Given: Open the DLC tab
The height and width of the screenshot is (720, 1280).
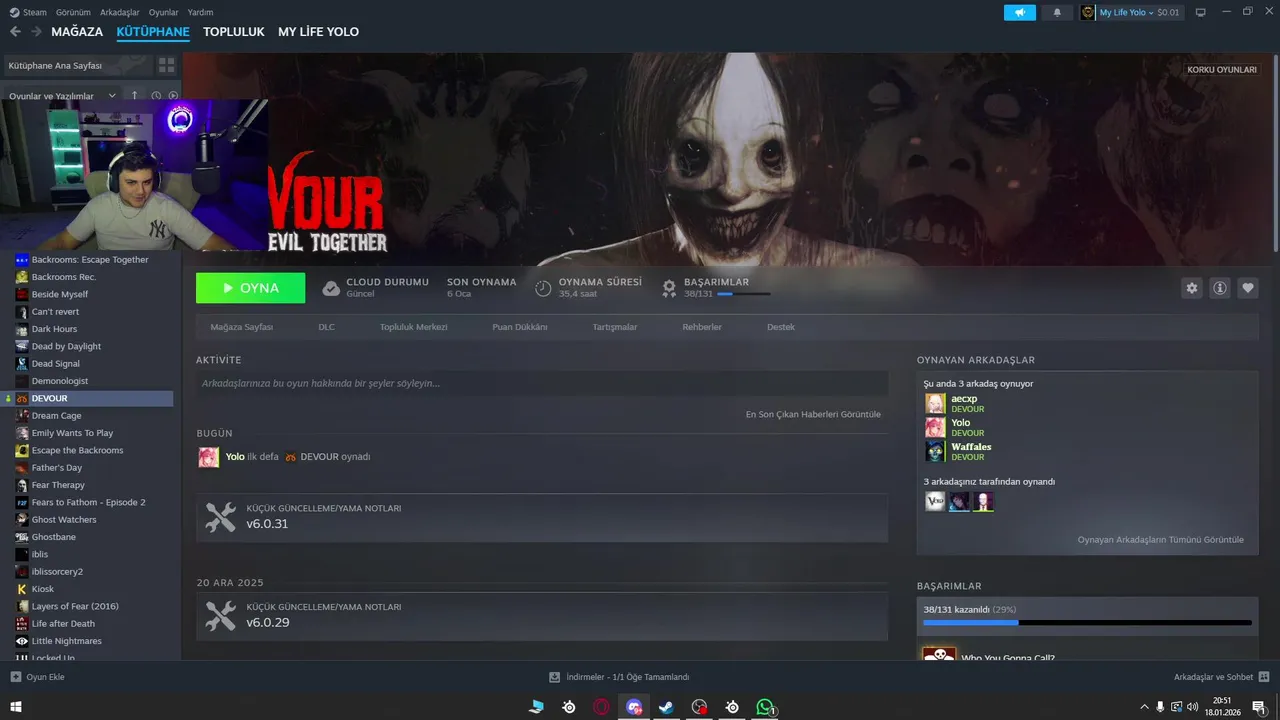Looking at the screenshot, I should click(x=327, y=327).
